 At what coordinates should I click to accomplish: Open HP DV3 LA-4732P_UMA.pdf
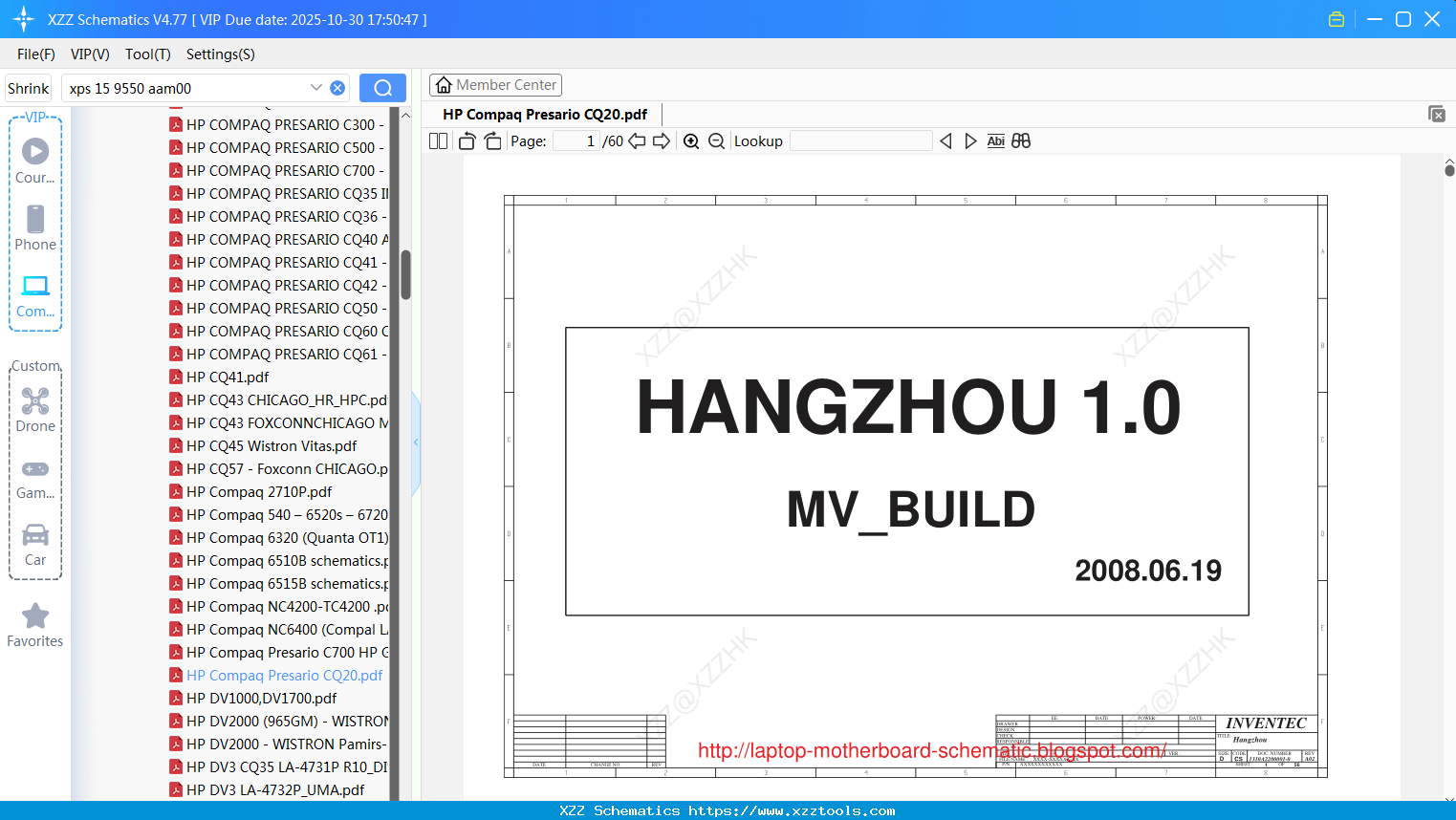click(x=267, y=789)
